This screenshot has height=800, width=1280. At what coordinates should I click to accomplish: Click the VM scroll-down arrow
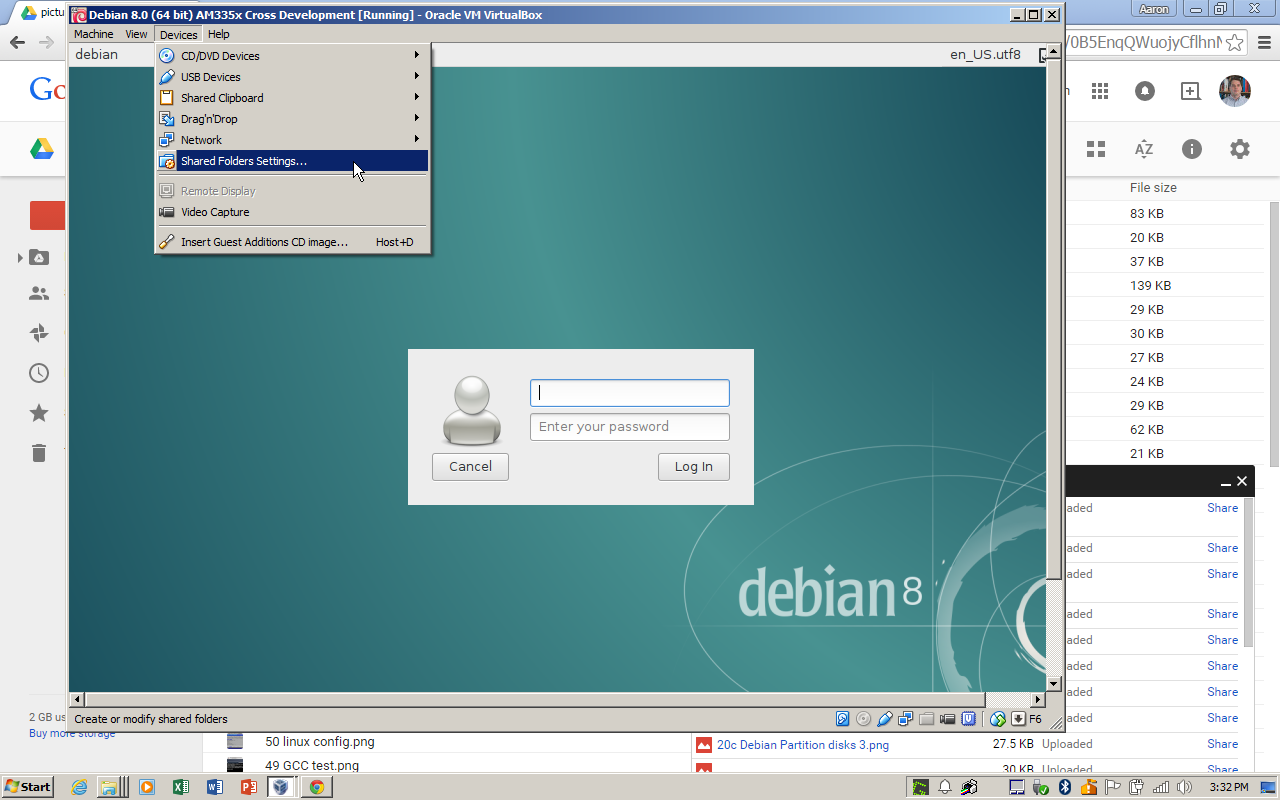point(1053,684)
